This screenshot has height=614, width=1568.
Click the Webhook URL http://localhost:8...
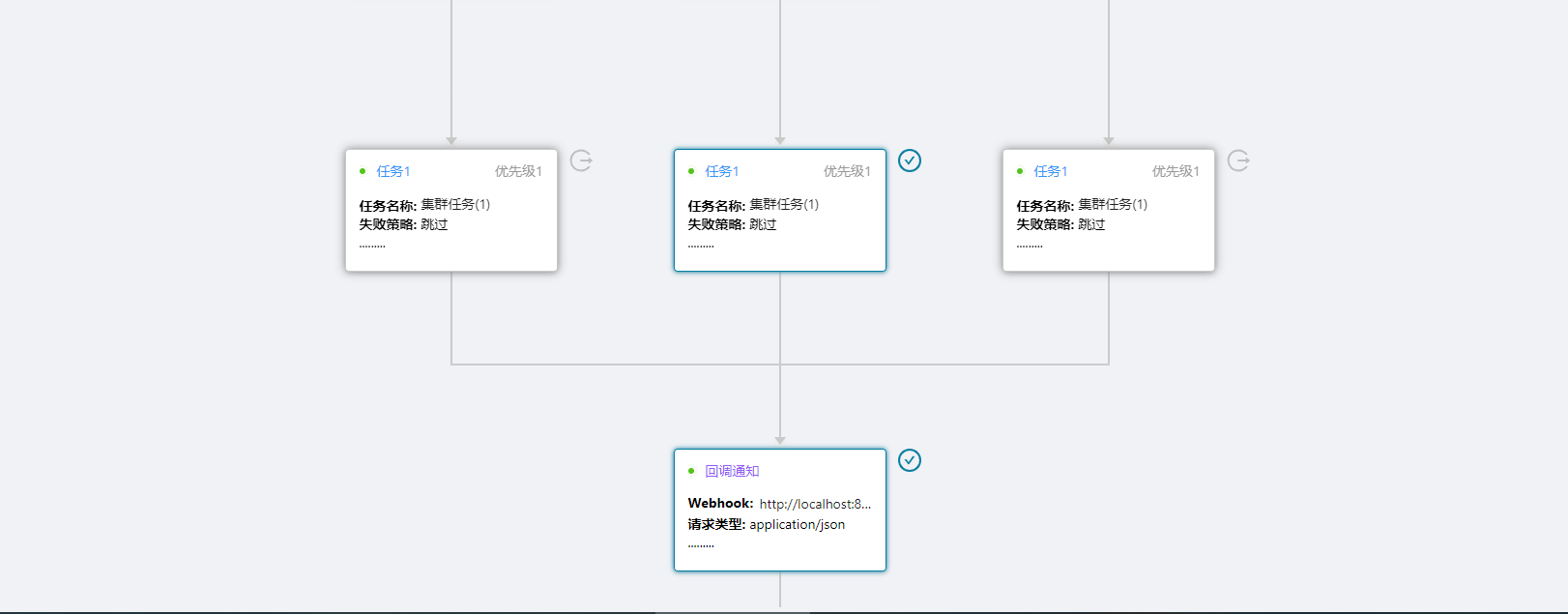coord(815,504)
